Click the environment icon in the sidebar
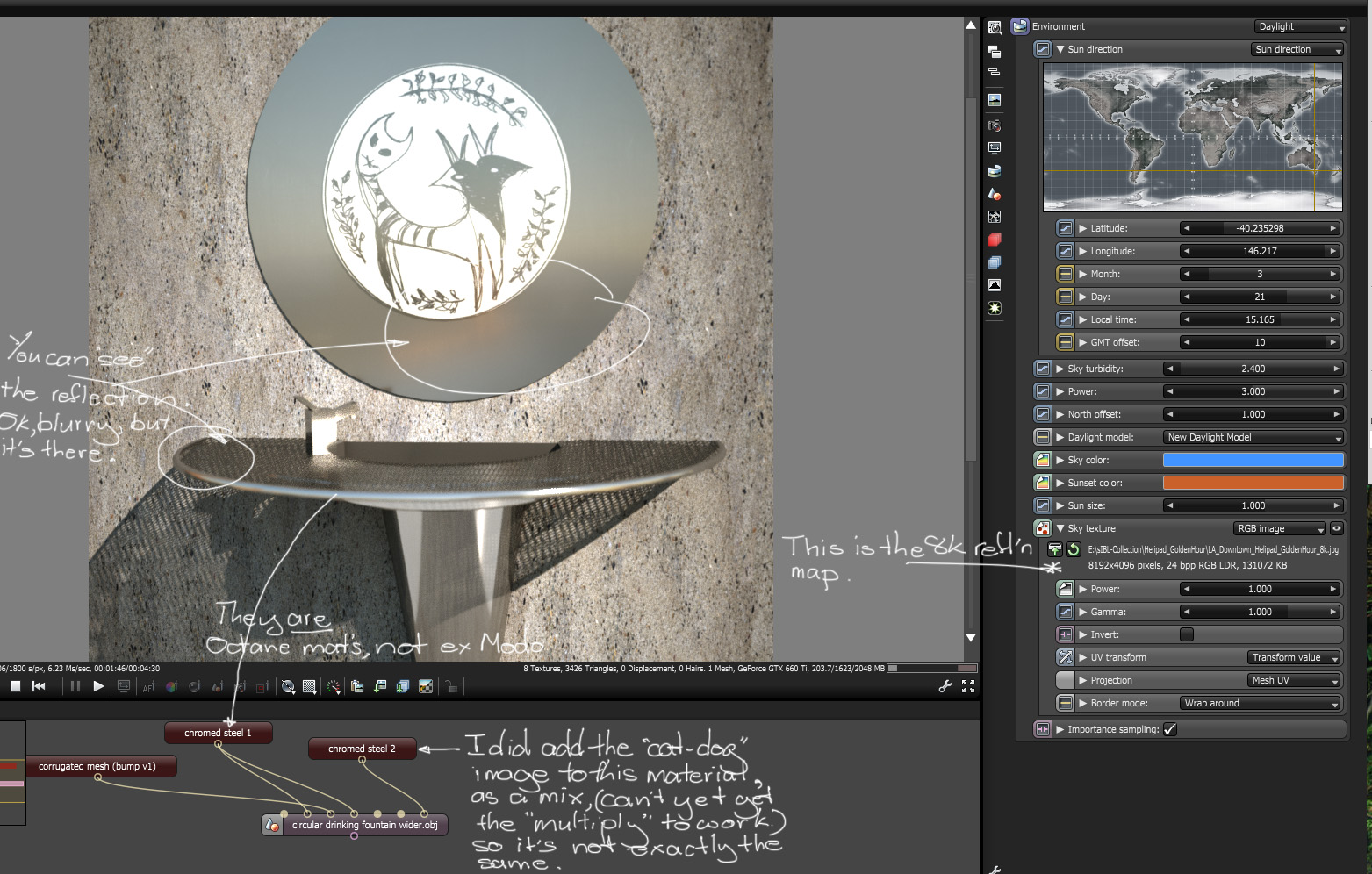 [995, 171]
